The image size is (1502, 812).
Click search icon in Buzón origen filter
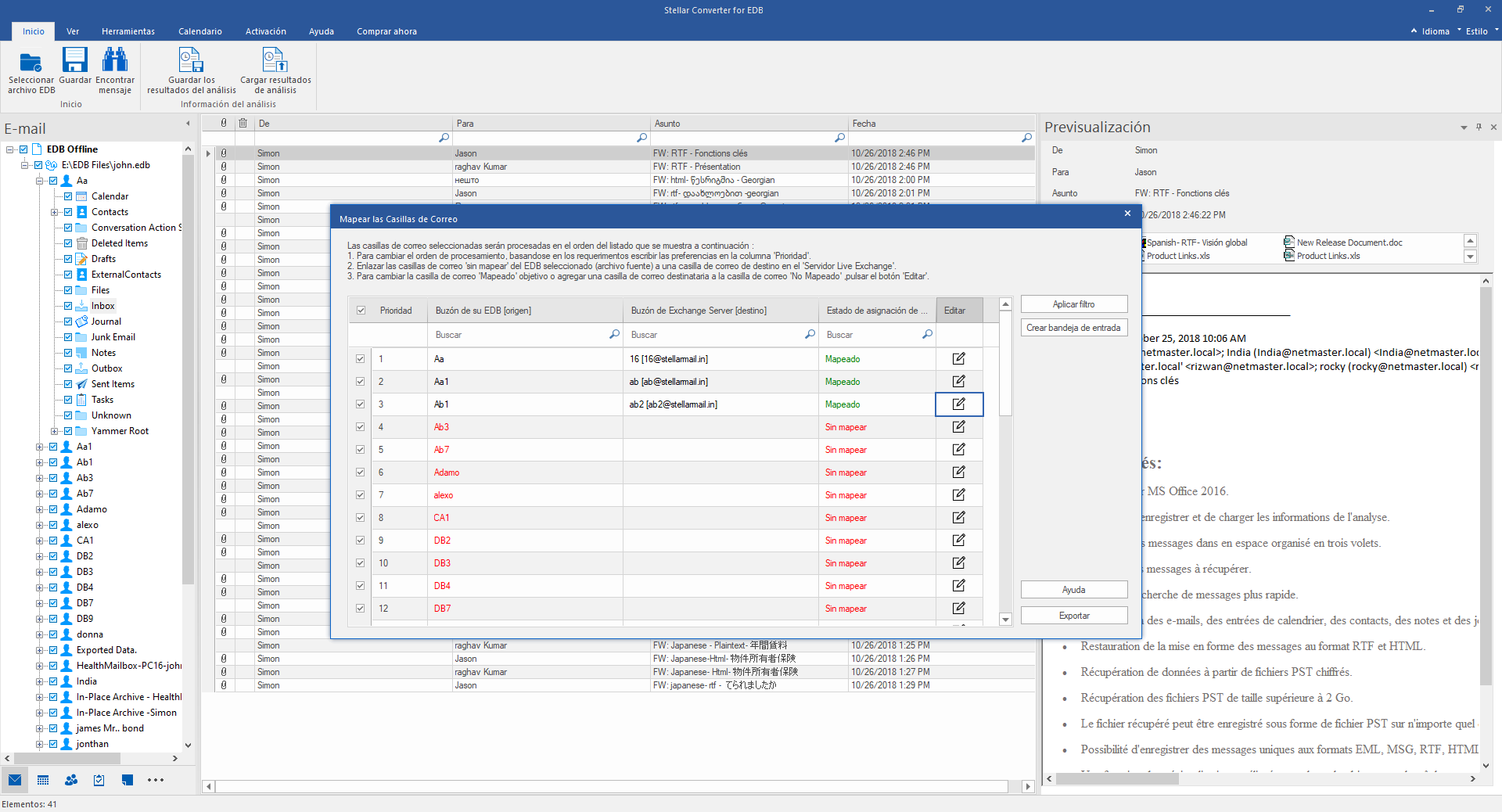point(614,335)
